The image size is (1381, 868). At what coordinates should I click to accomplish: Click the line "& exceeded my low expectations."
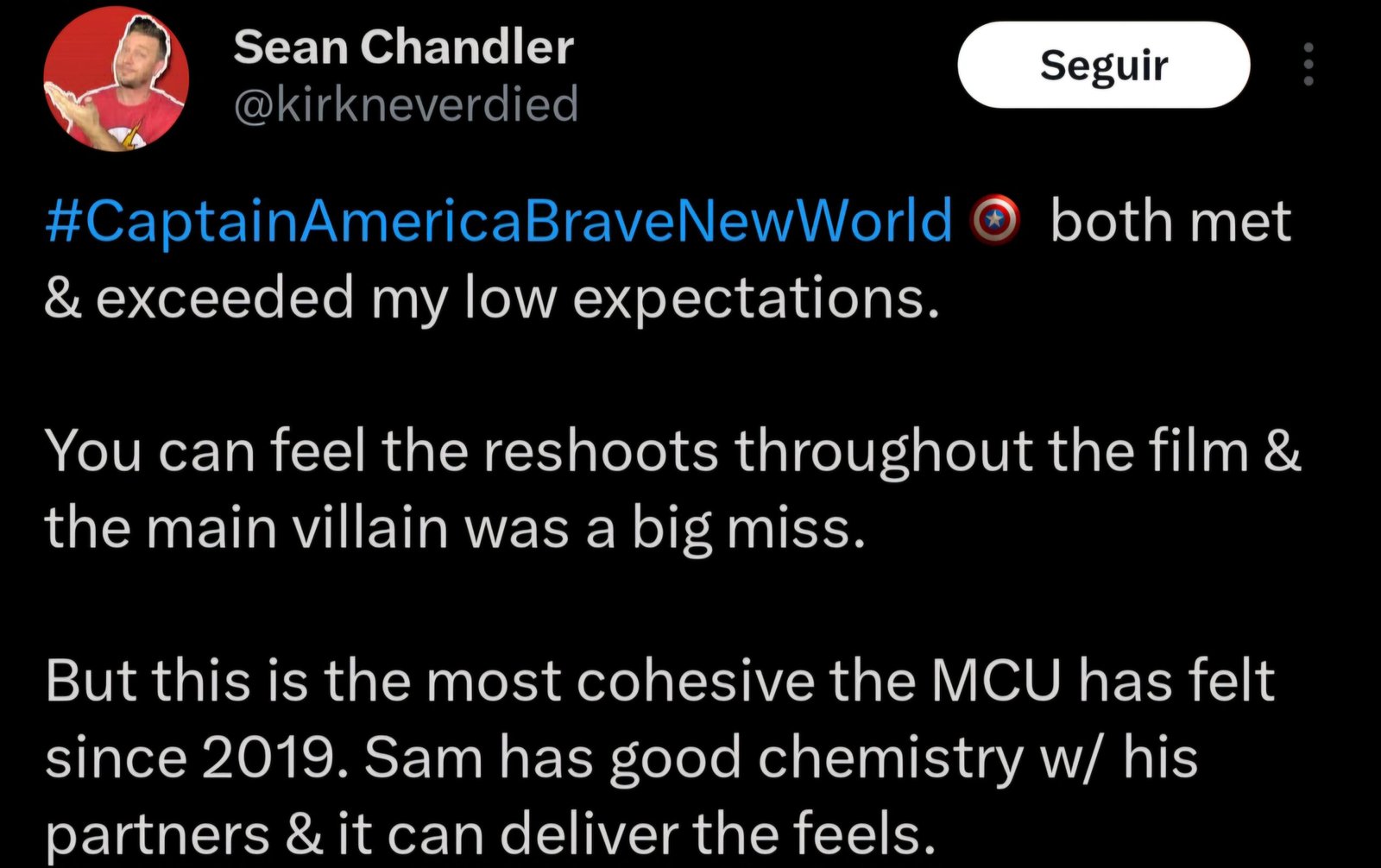click(492, 298)
